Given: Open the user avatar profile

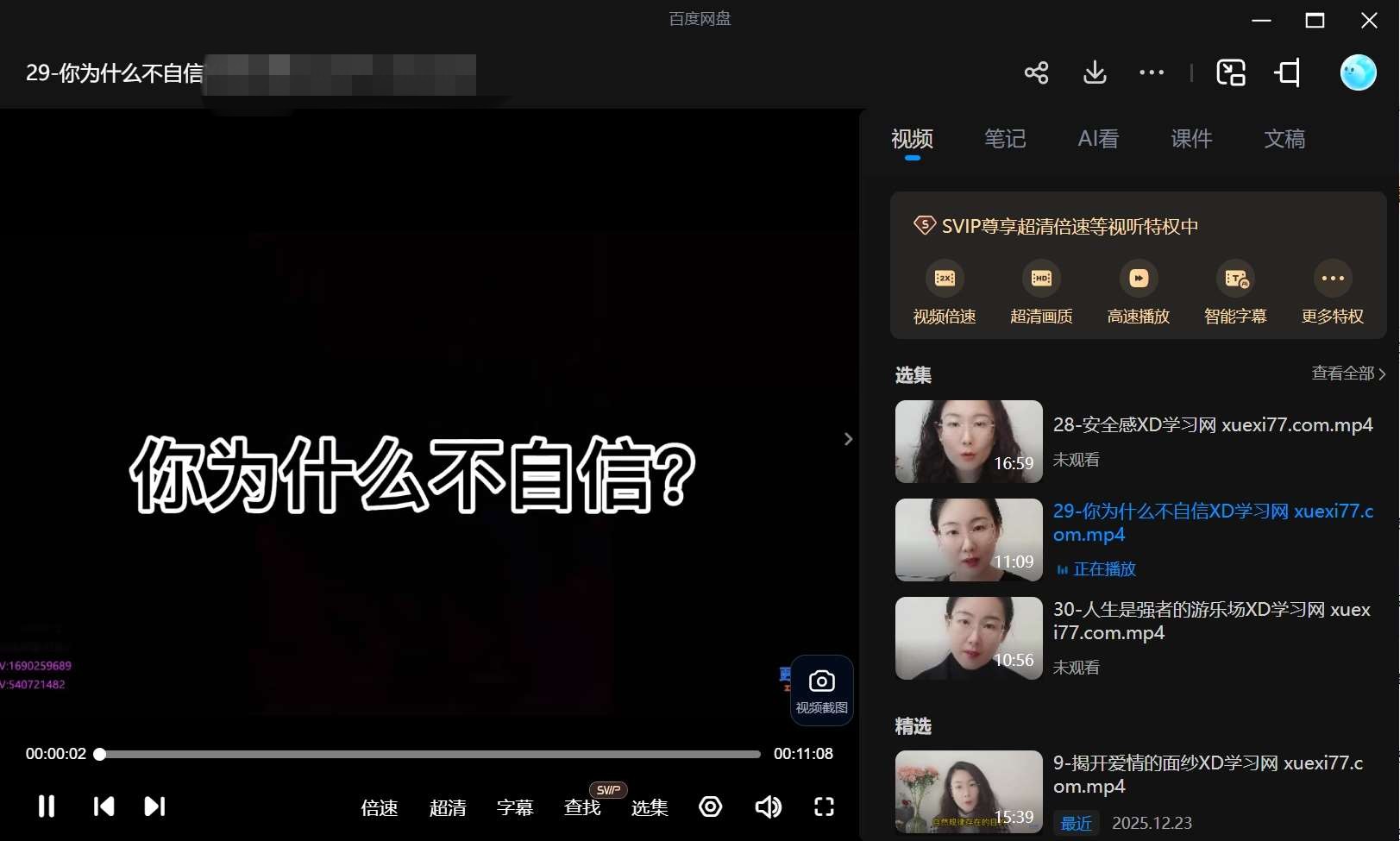Looking at the screenshot, I should (x=1358, y=72).
